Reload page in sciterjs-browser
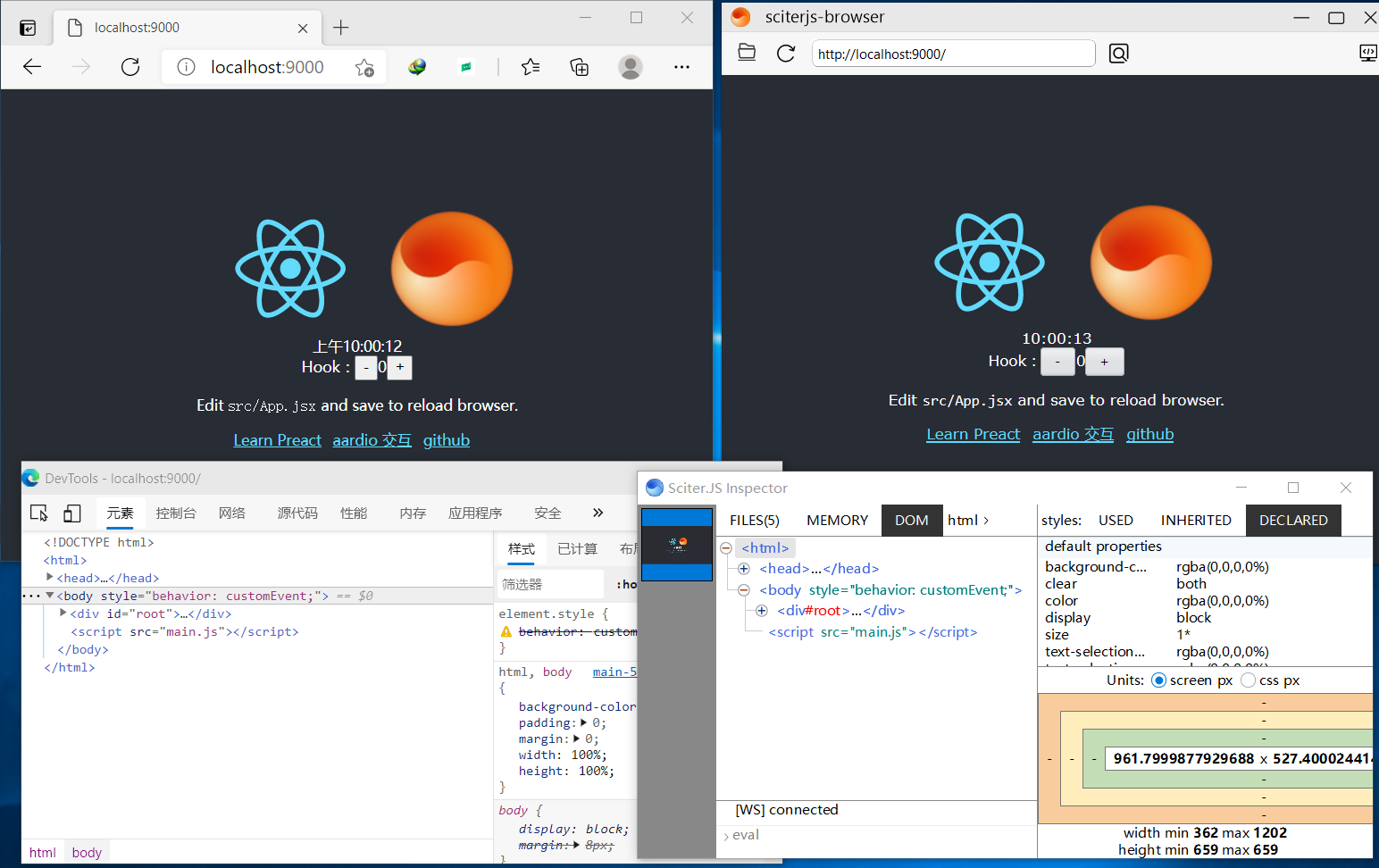This screenshot has height=868, width=1379. coord(786,53)
